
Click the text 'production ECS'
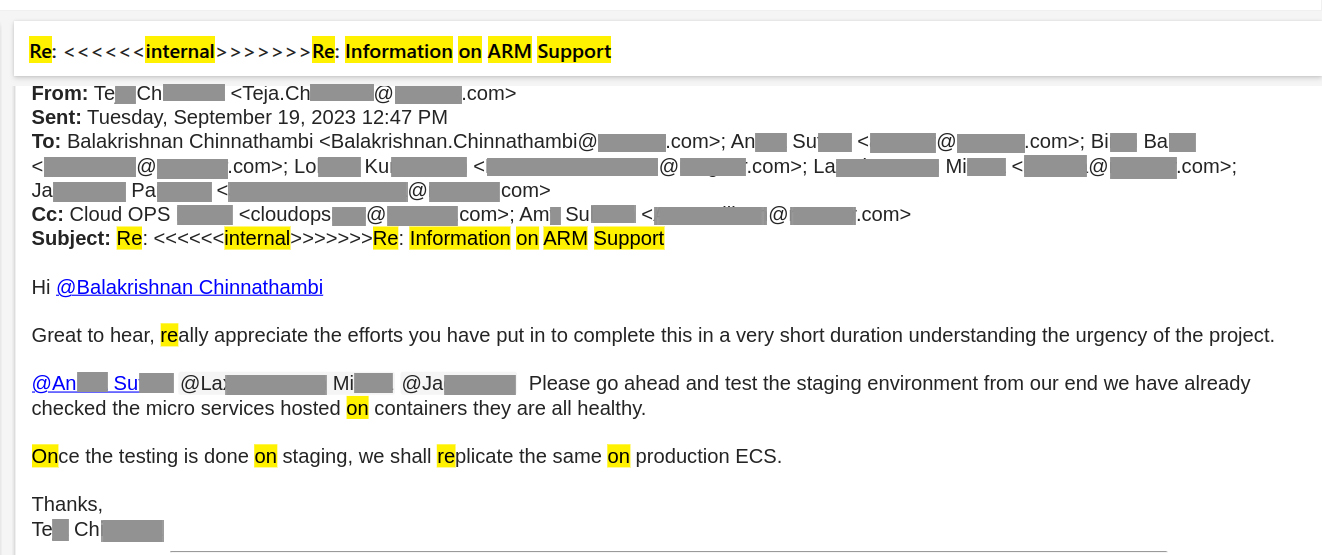coord(706,456)
